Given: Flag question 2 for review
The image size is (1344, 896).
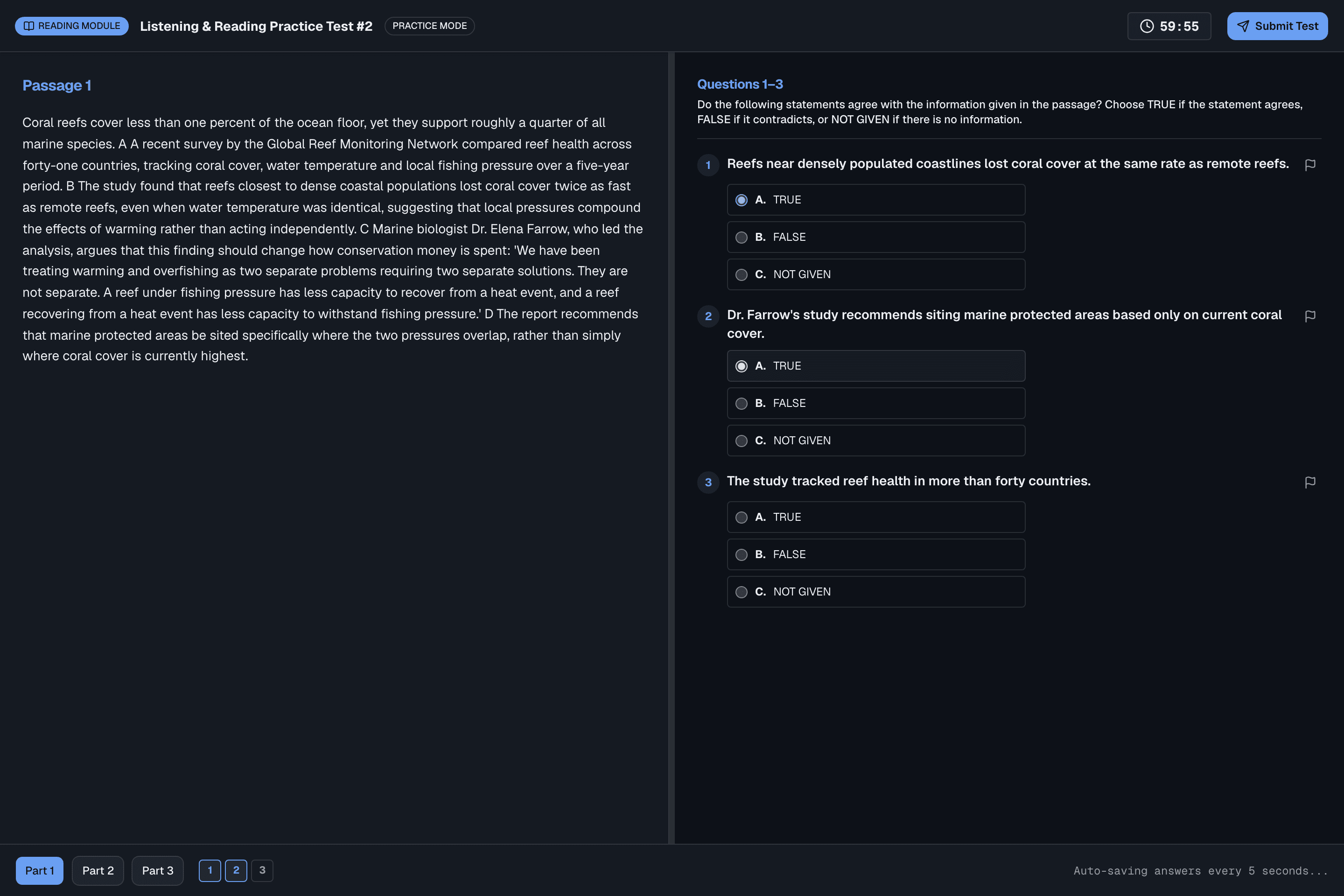Looking at the screenshot, I should click(x=1310, y=316).
